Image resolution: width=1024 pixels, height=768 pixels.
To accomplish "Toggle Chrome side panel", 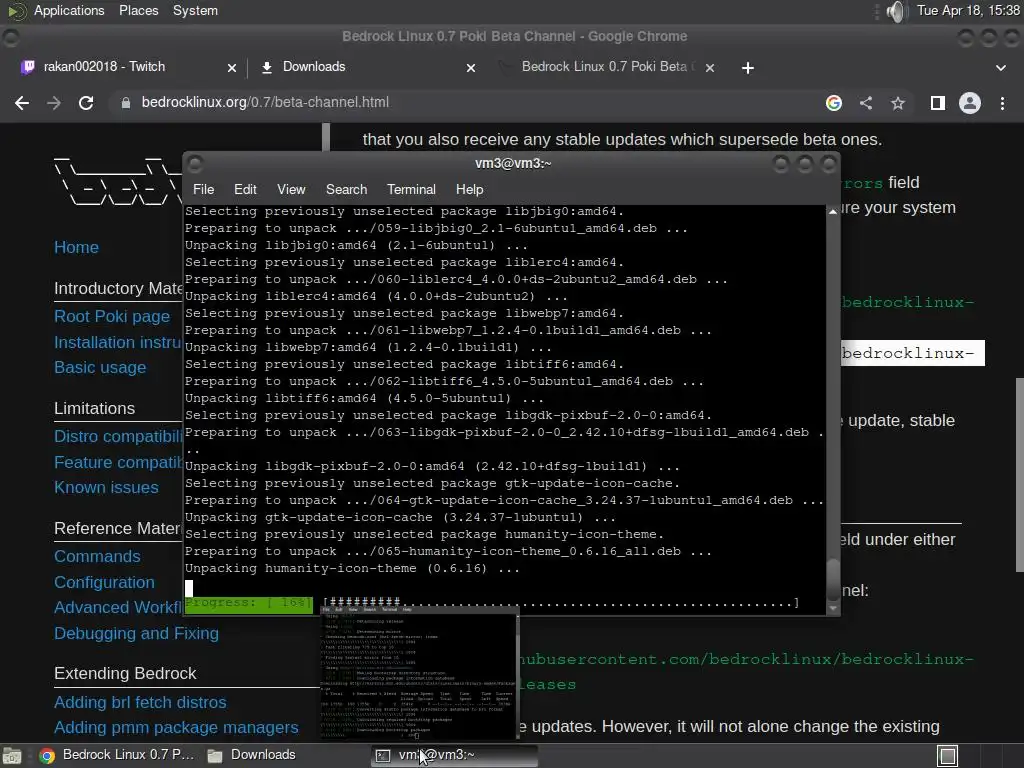I will coord(938,103).
